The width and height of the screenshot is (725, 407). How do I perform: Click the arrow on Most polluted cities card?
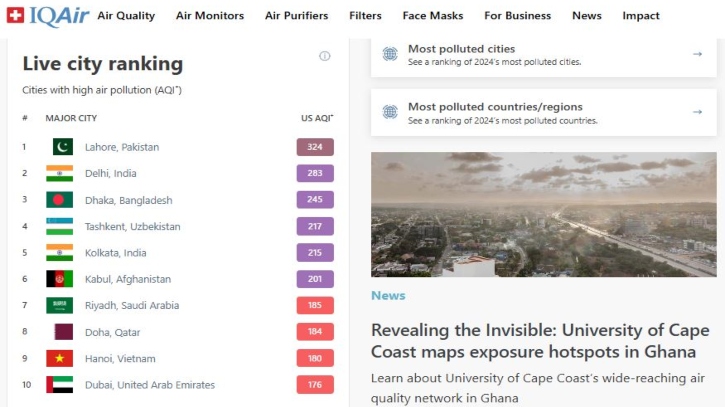click(x=697, y=54)
